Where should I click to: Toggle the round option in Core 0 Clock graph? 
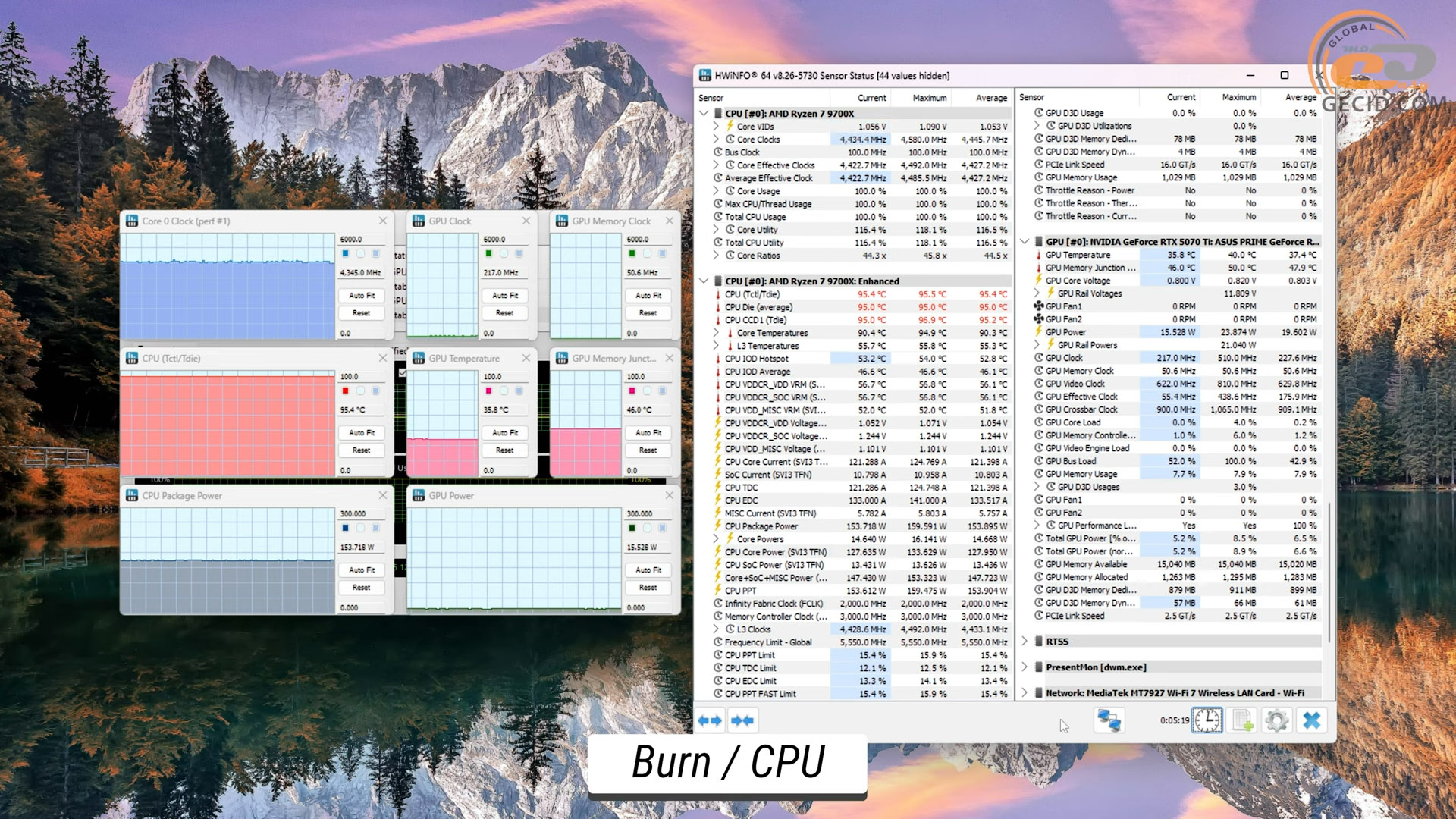click(x=360, y=254)
